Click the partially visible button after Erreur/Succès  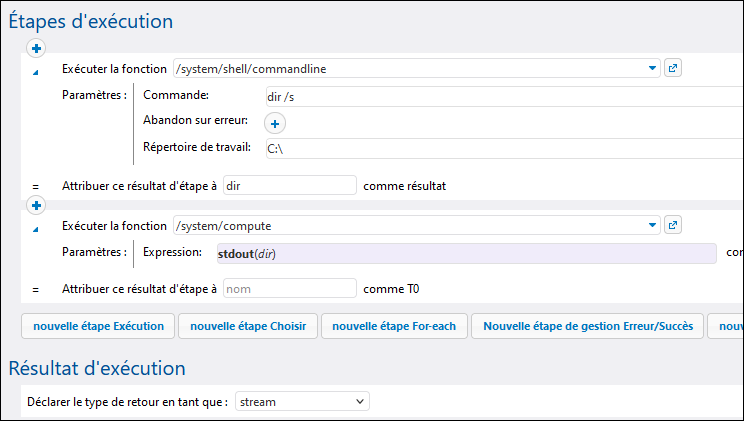click(727, 326)
